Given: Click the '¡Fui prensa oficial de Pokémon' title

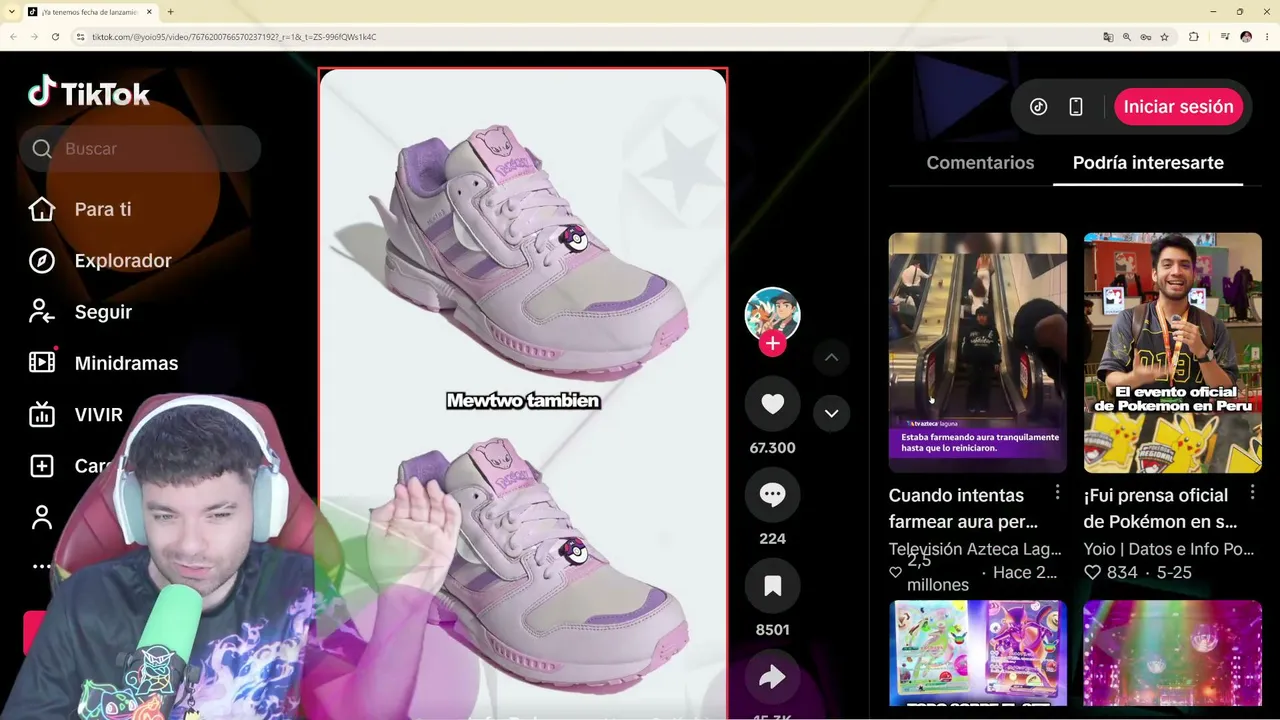Looking at the screenshot, I should tap(1160, 508).
